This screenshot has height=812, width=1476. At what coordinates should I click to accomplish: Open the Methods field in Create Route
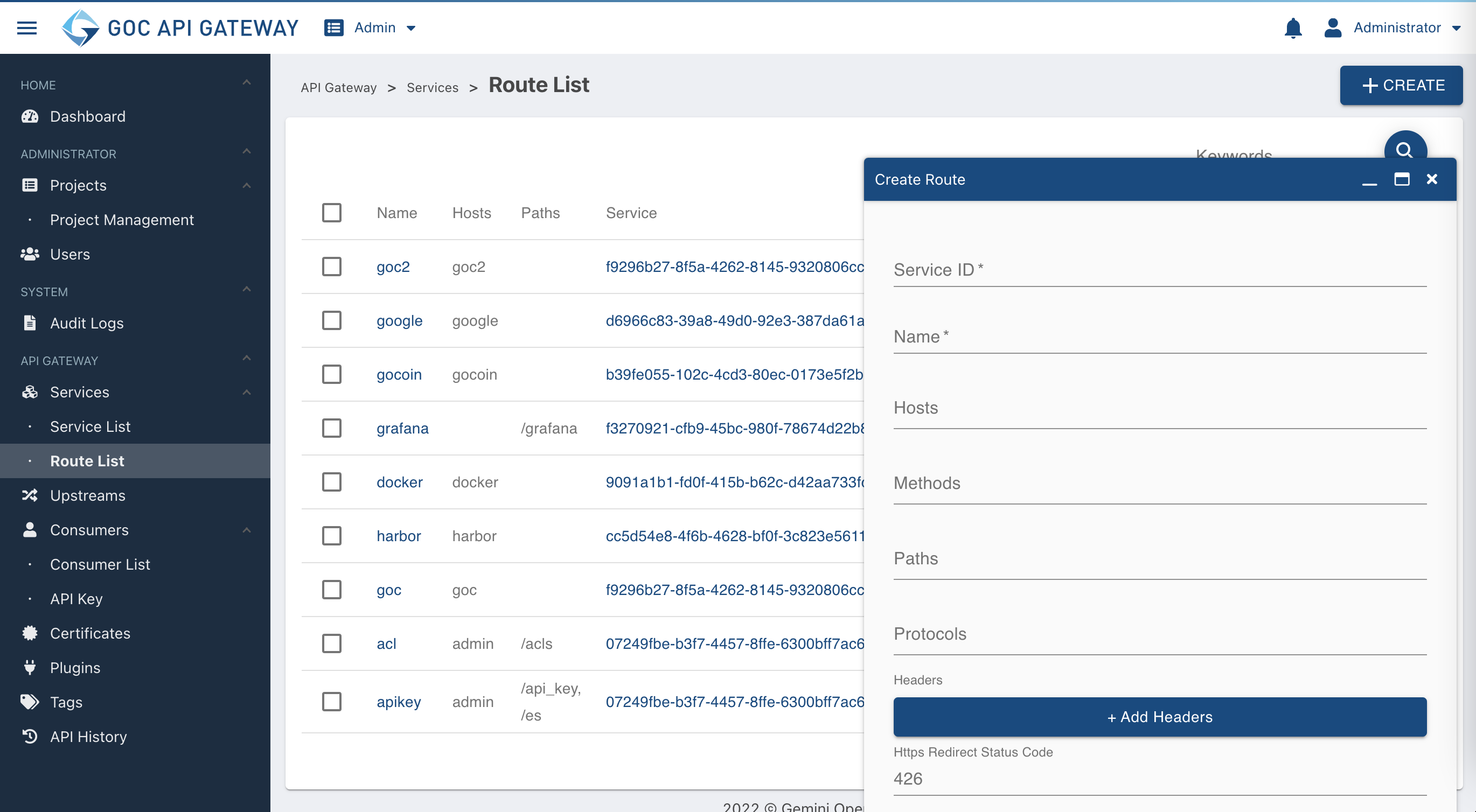point(1160,484)
